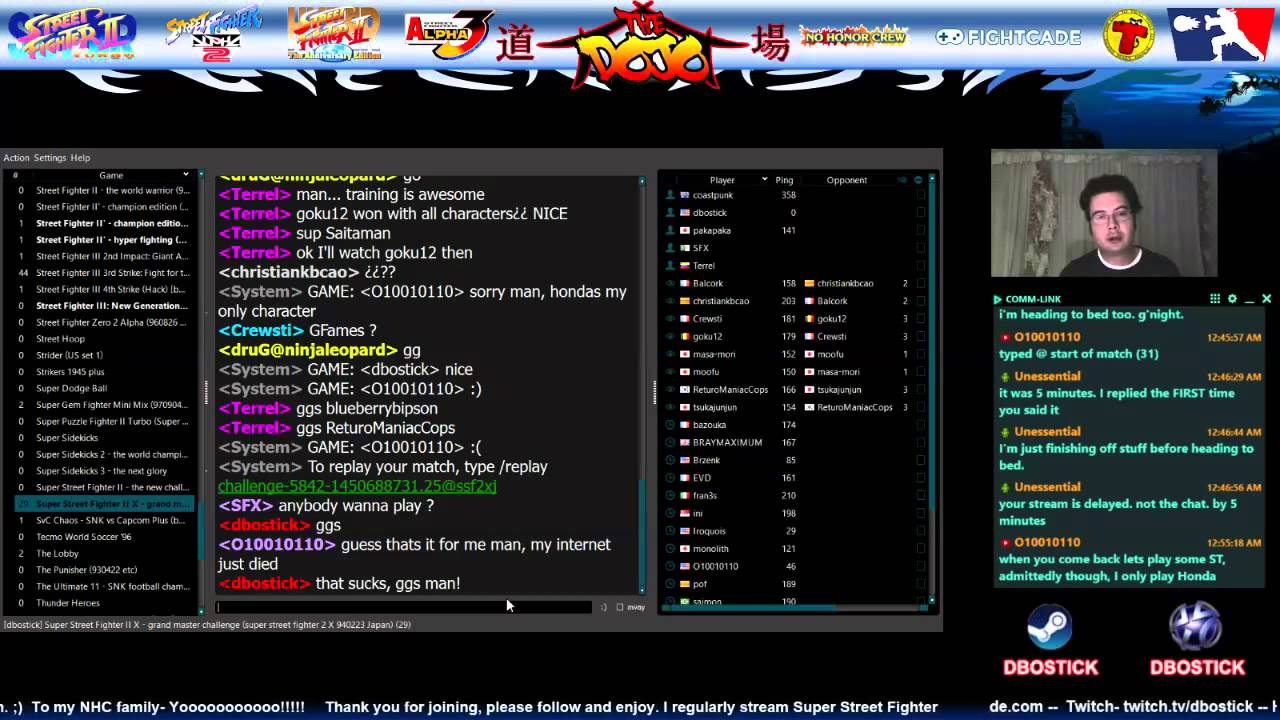Click the away clock icon next to bazouka
This screenshot has width=1280, height=720.
[x=670, y=425]
